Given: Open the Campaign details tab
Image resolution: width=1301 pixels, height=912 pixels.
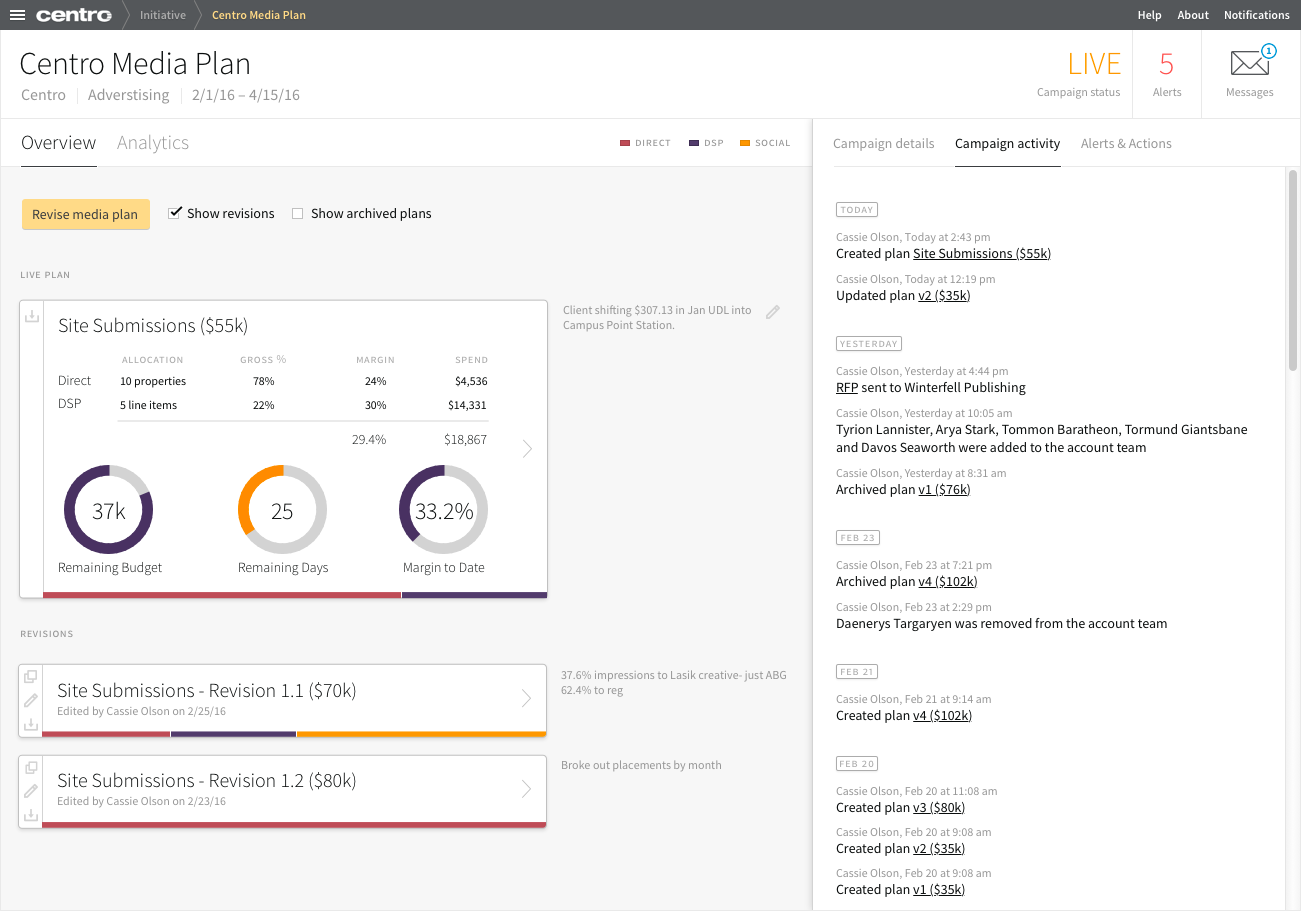Looking at the screenshot, I should pyautogui.click(x=884, y=143).
